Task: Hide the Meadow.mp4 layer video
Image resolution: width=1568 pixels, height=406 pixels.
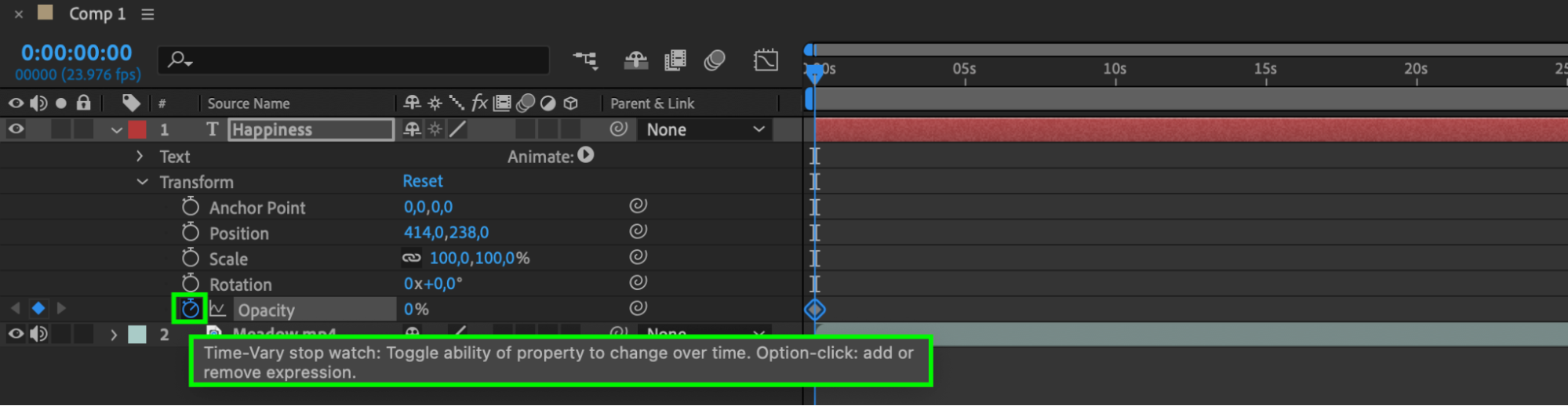Action: click(16, 335)
